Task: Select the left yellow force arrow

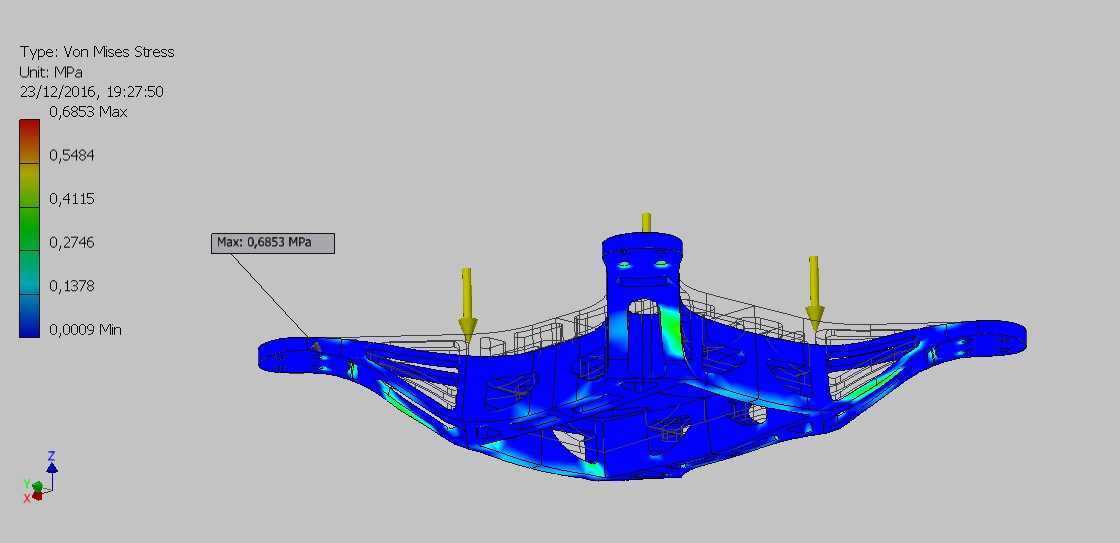Action: point(467,304)
